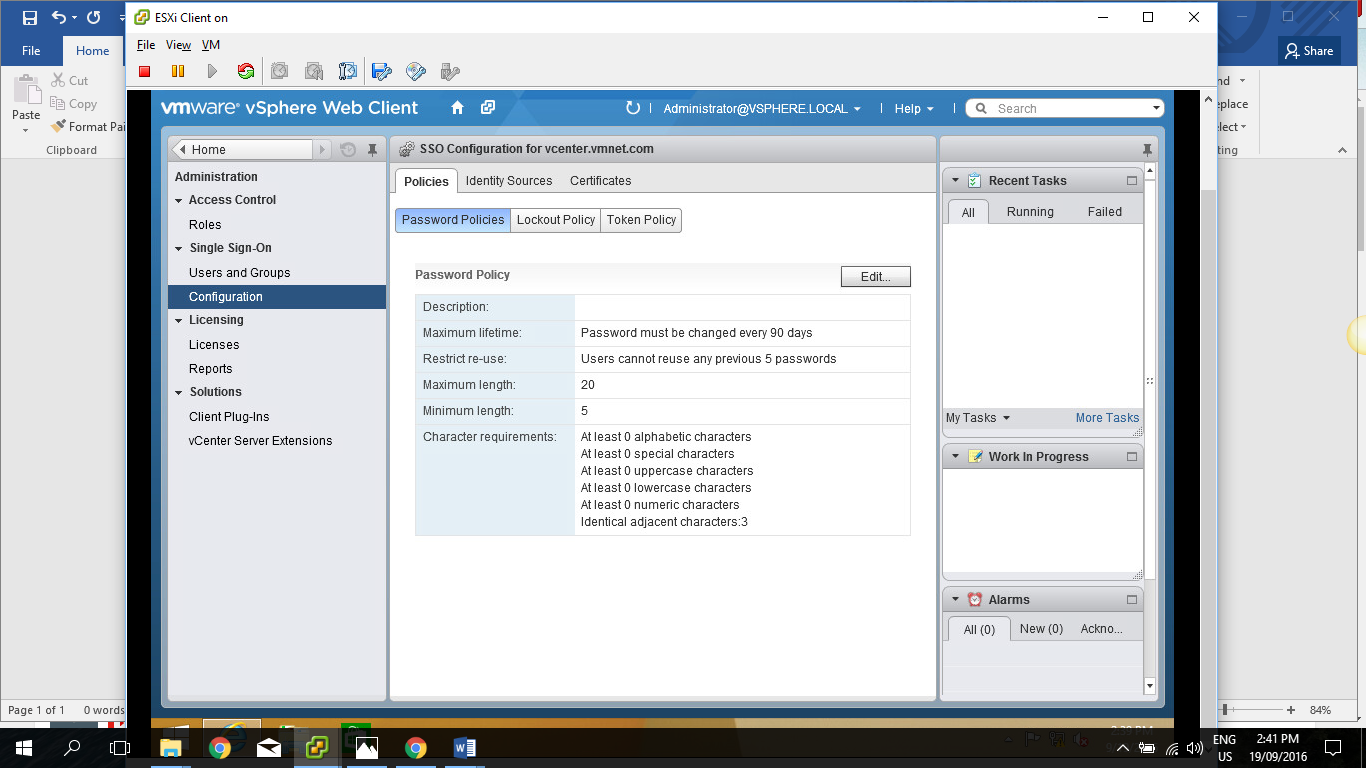Viewport: 1366px width, 768px height.
Task: Click the Search box dropdown arrow
Action: pos(1156,108)
